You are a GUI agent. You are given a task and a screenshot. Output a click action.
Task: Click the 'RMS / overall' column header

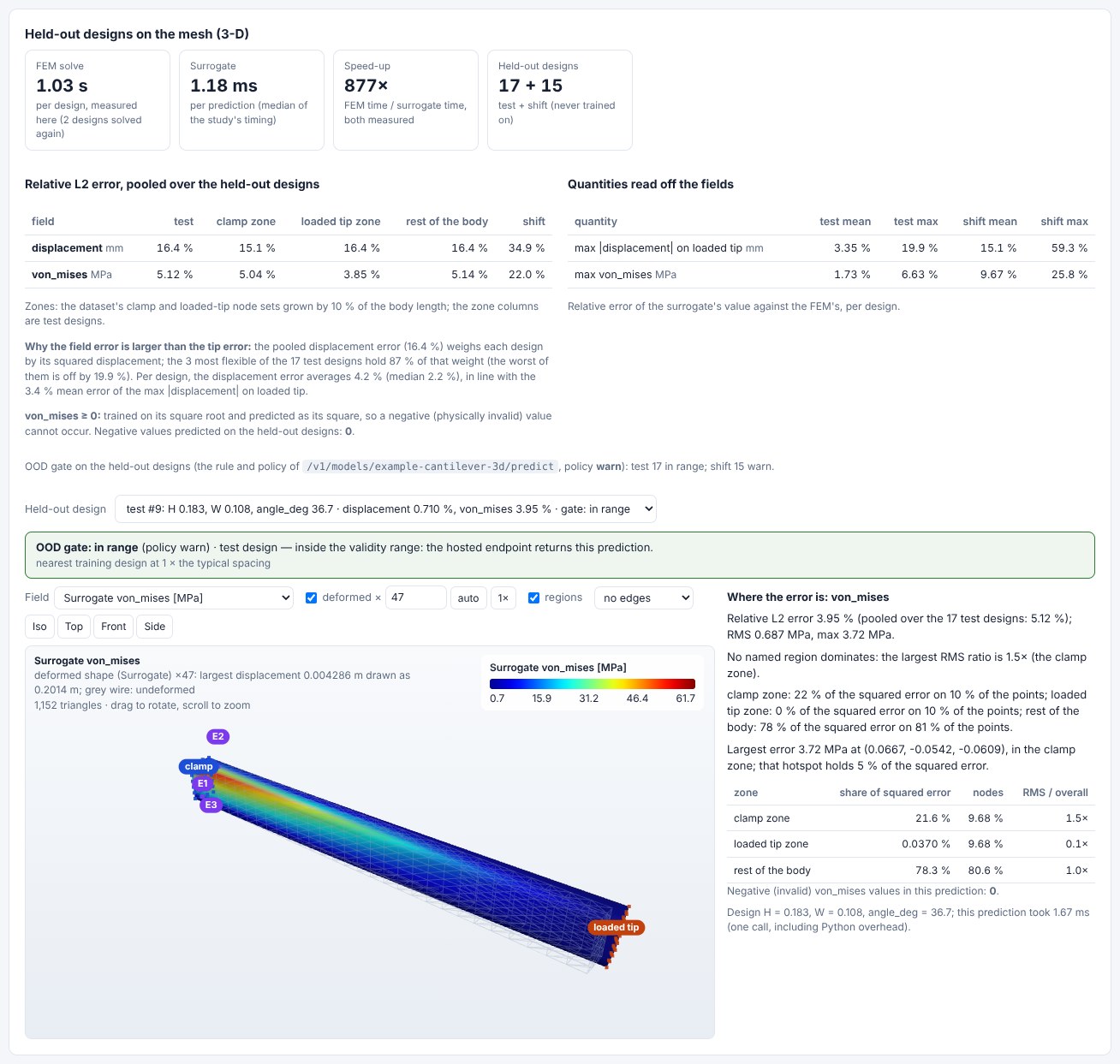pyautogui.click(x=1055, y=793)
